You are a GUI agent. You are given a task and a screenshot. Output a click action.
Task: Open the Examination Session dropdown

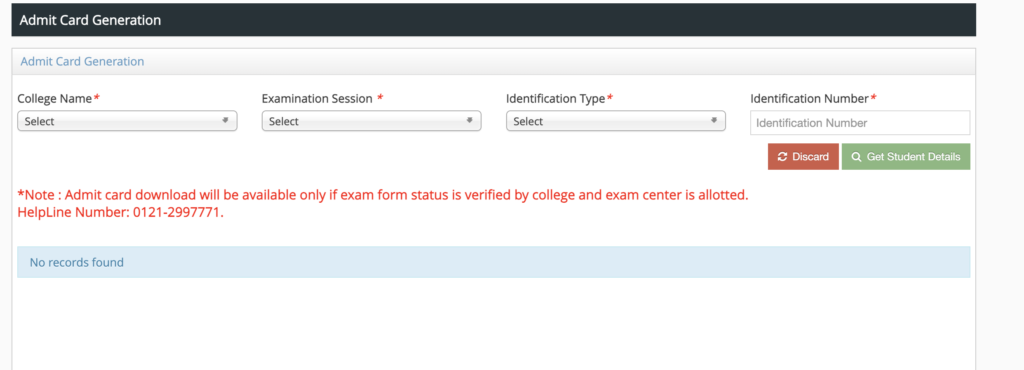point(372,121)
